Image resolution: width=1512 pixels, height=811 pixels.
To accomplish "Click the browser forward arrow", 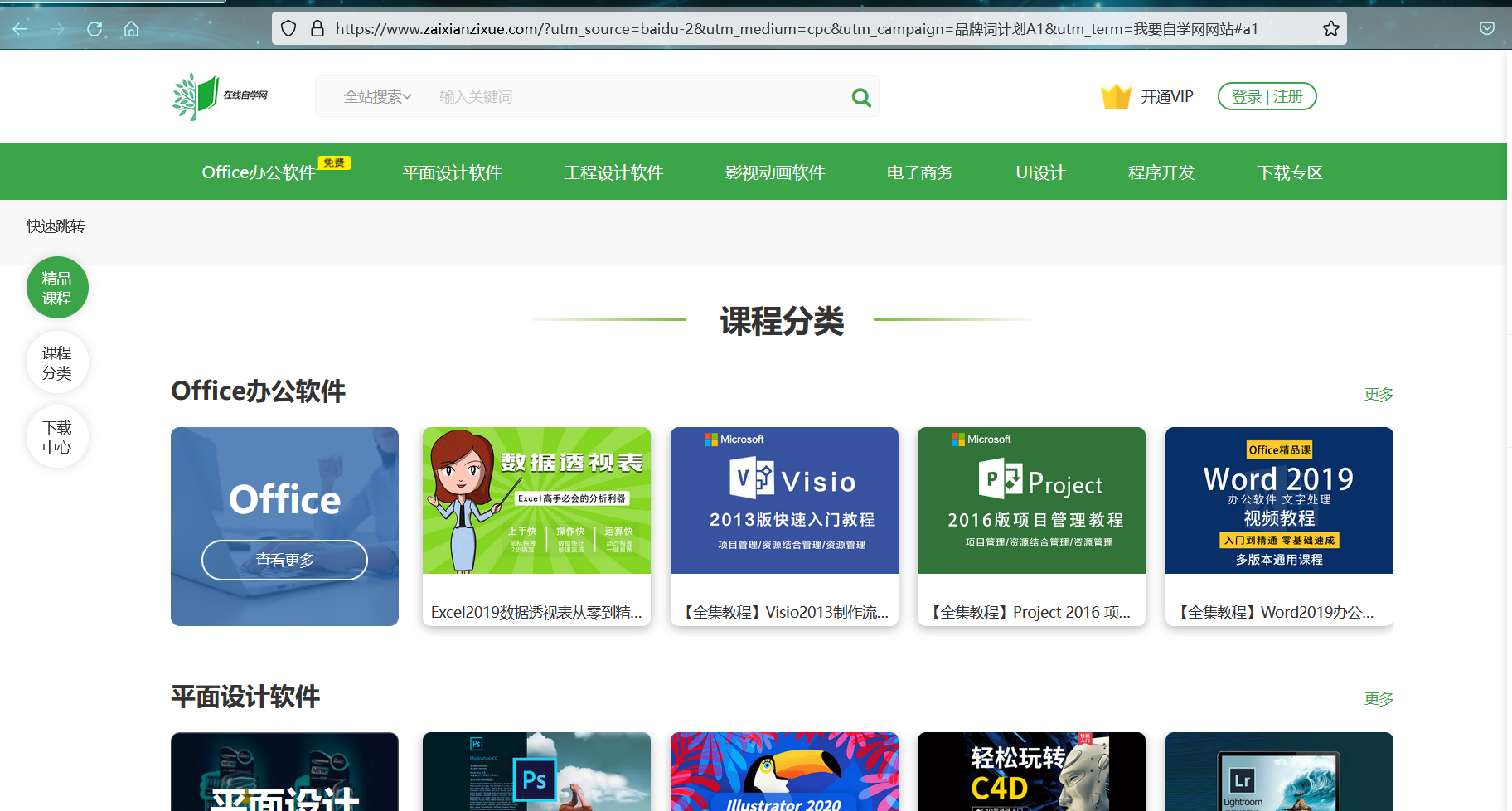I will click(57, 29).
